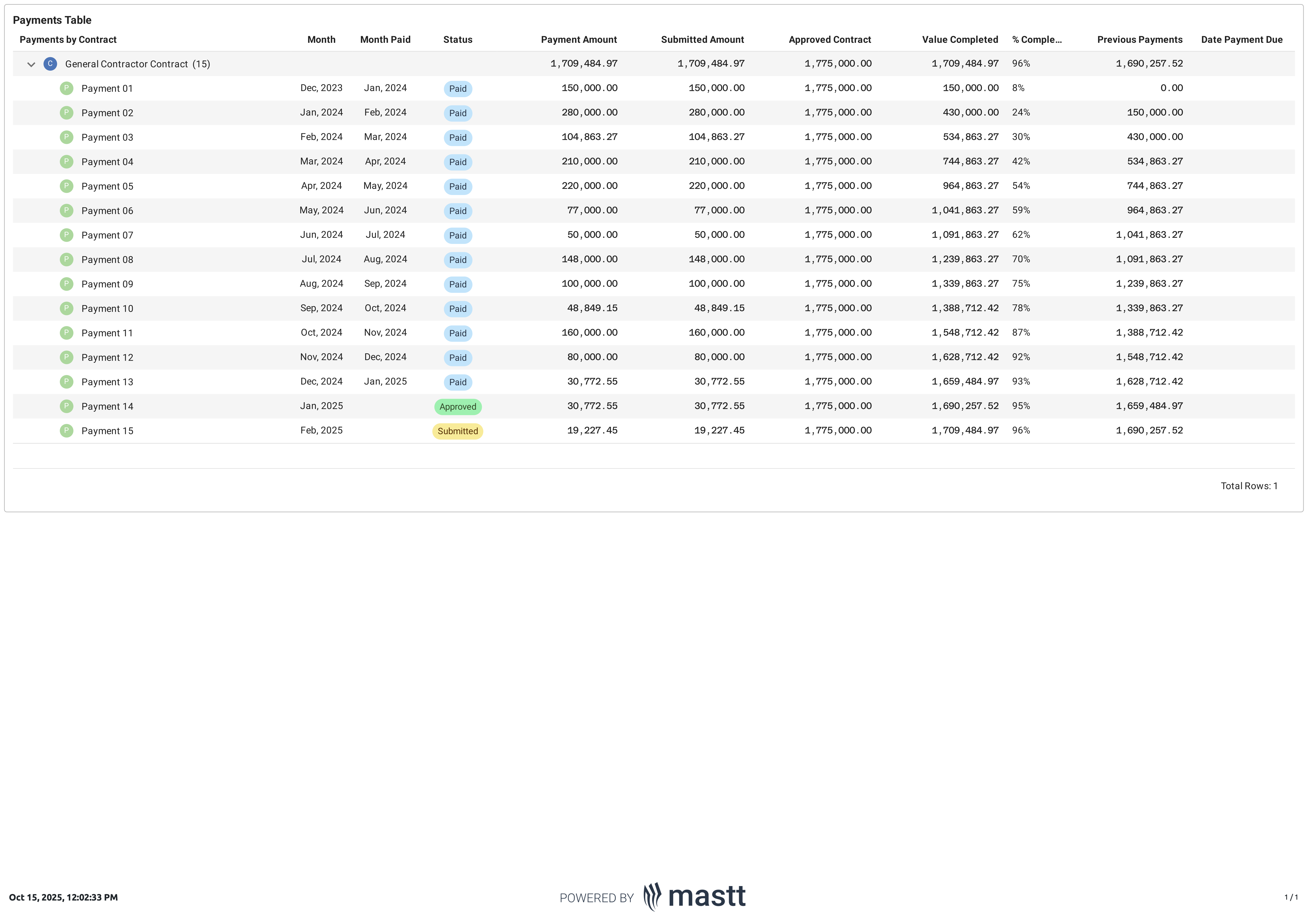The width and height of the screenshot is (1308, 924).
Task: Click the Approved status badge on Payment 14
Action: (x=457, y=407)
